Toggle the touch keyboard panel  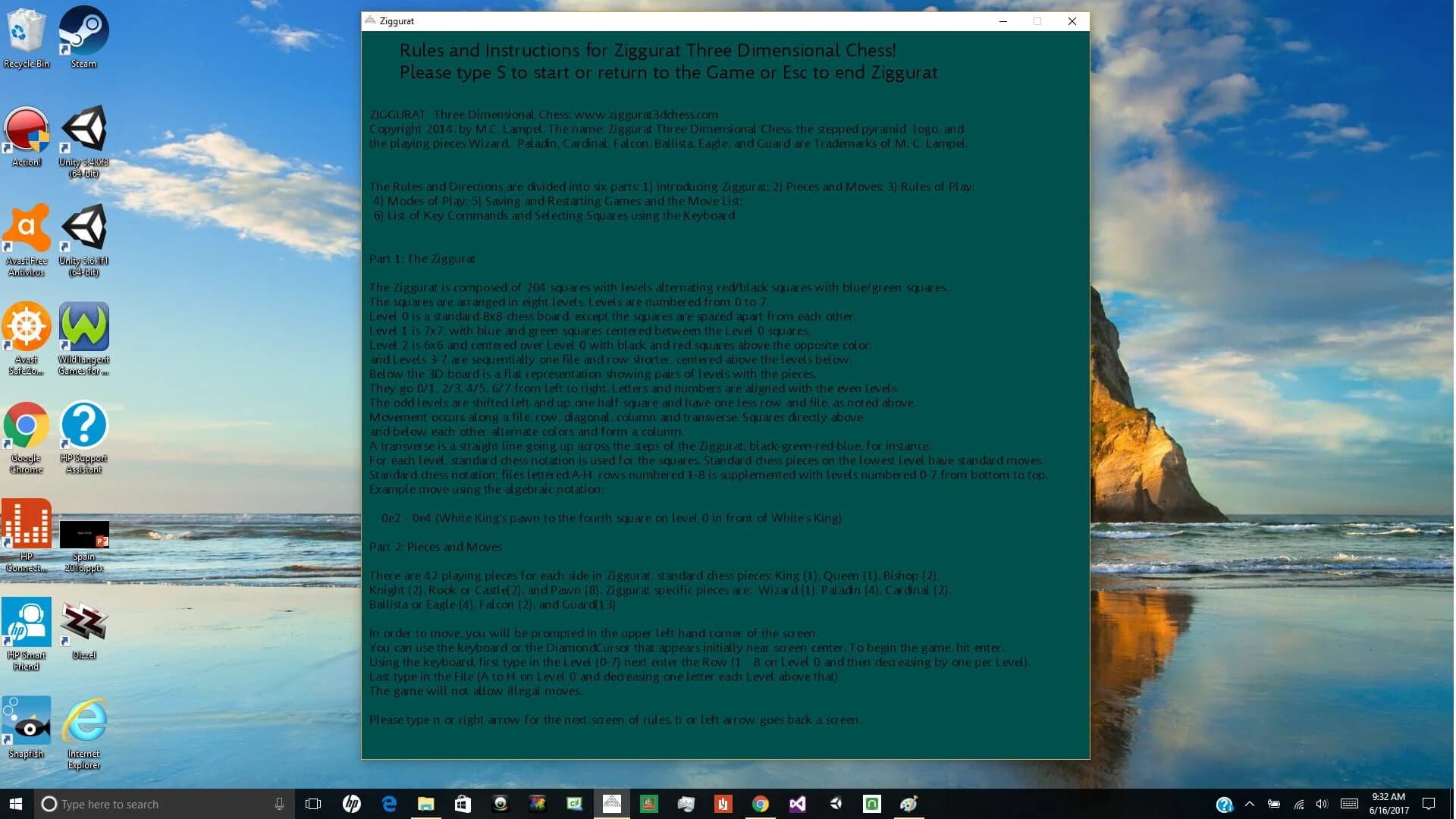click(x=1350, y=804)
